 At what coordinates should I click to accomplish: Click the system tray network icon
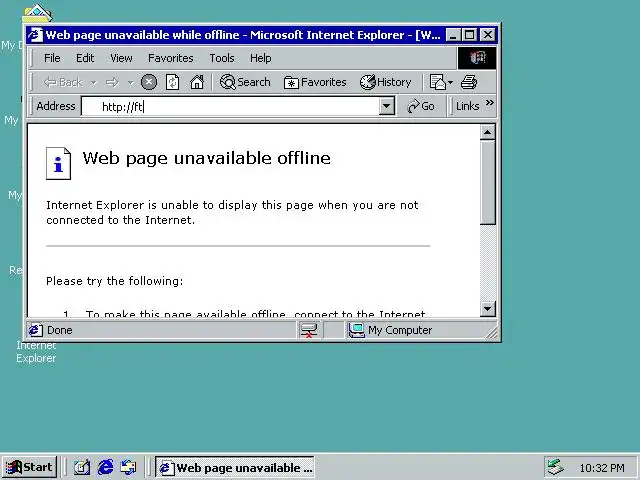pyautogui.click(x=556, y=467)
